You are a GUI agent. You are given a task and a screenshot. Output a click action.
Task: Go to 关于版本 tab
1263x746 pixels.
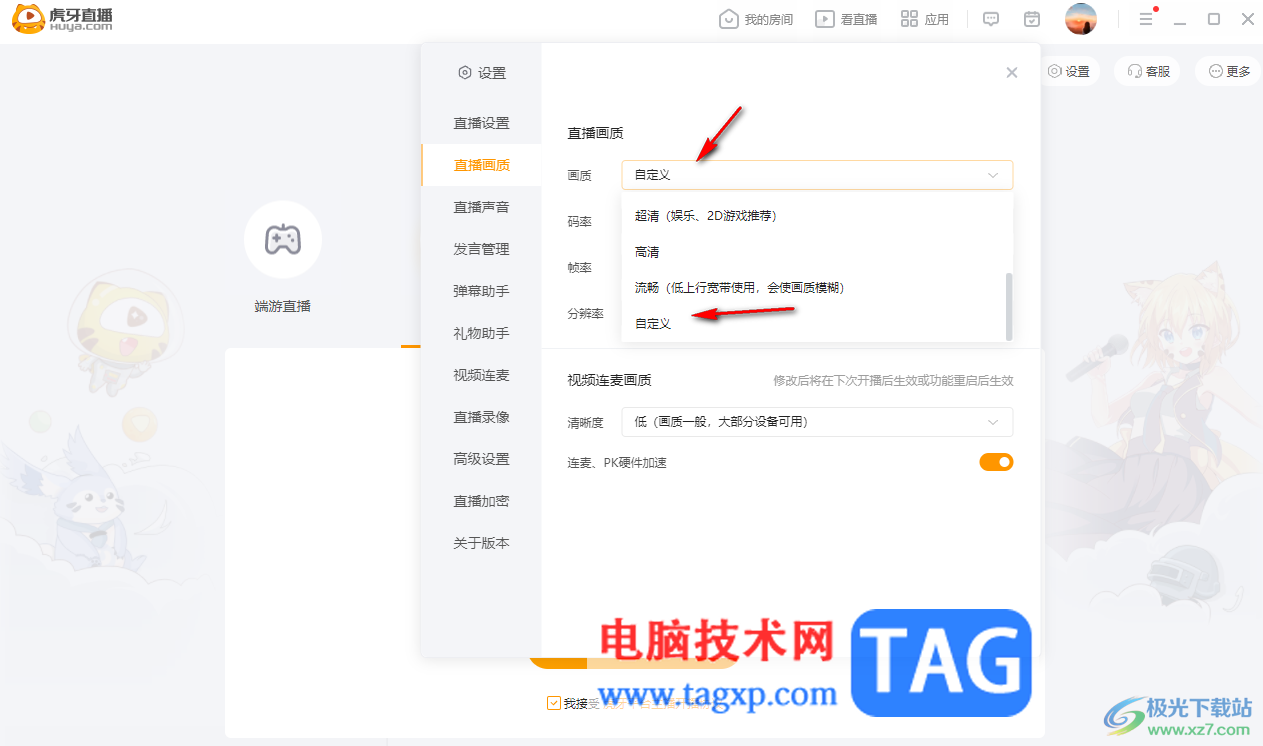pyautogui.click(x=481, y=543)
